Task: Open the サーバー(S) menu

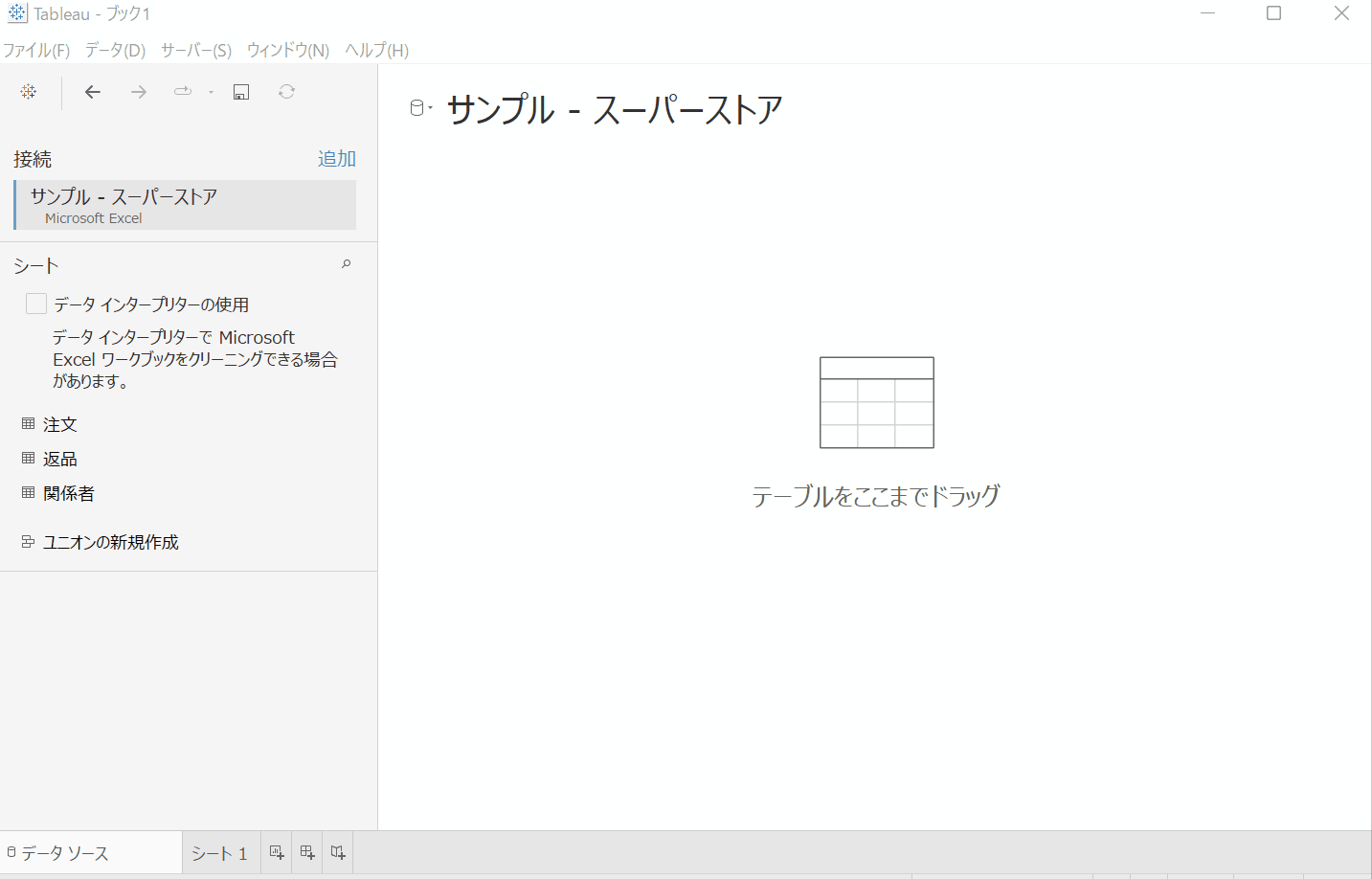Action: (195, 50)
